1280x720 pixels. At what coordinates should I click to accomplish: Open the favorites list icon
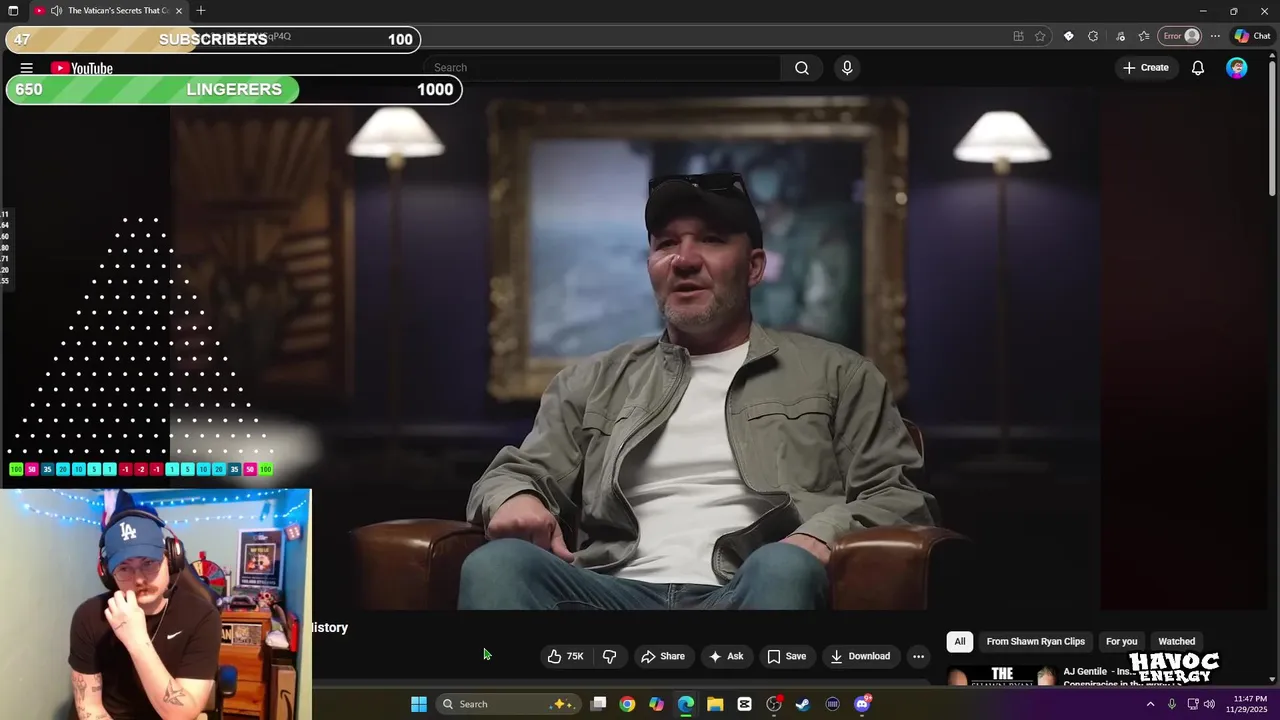point(1144,36)
